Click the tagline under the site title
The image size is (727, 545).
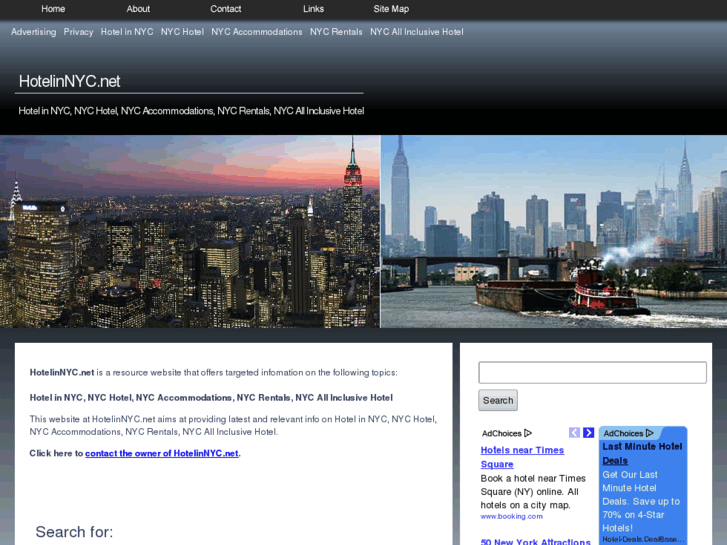(191, 111)
